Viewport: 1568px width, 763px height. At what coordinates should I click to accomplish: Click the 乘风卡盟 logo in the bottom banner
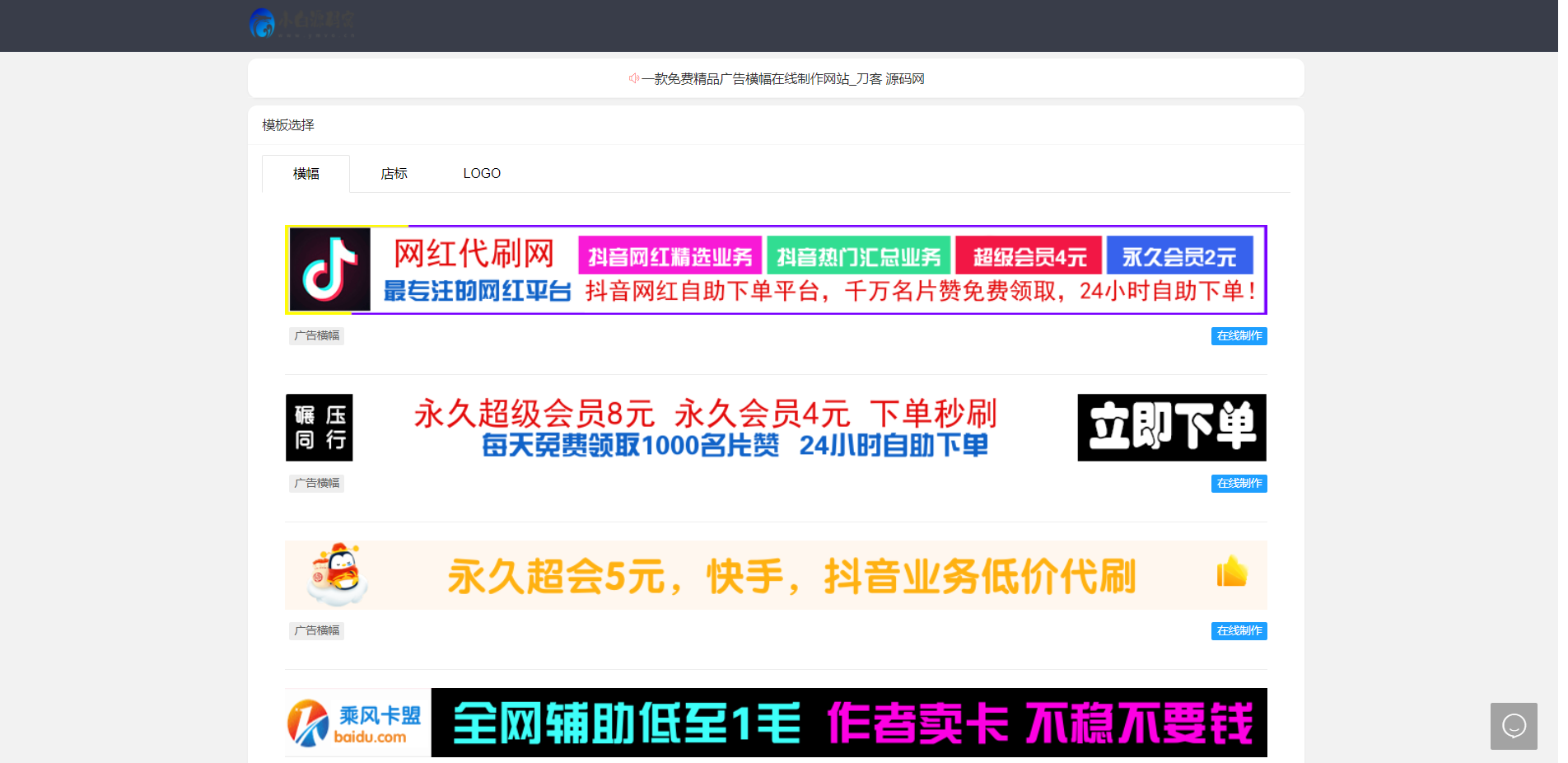[x=357, y=722]
